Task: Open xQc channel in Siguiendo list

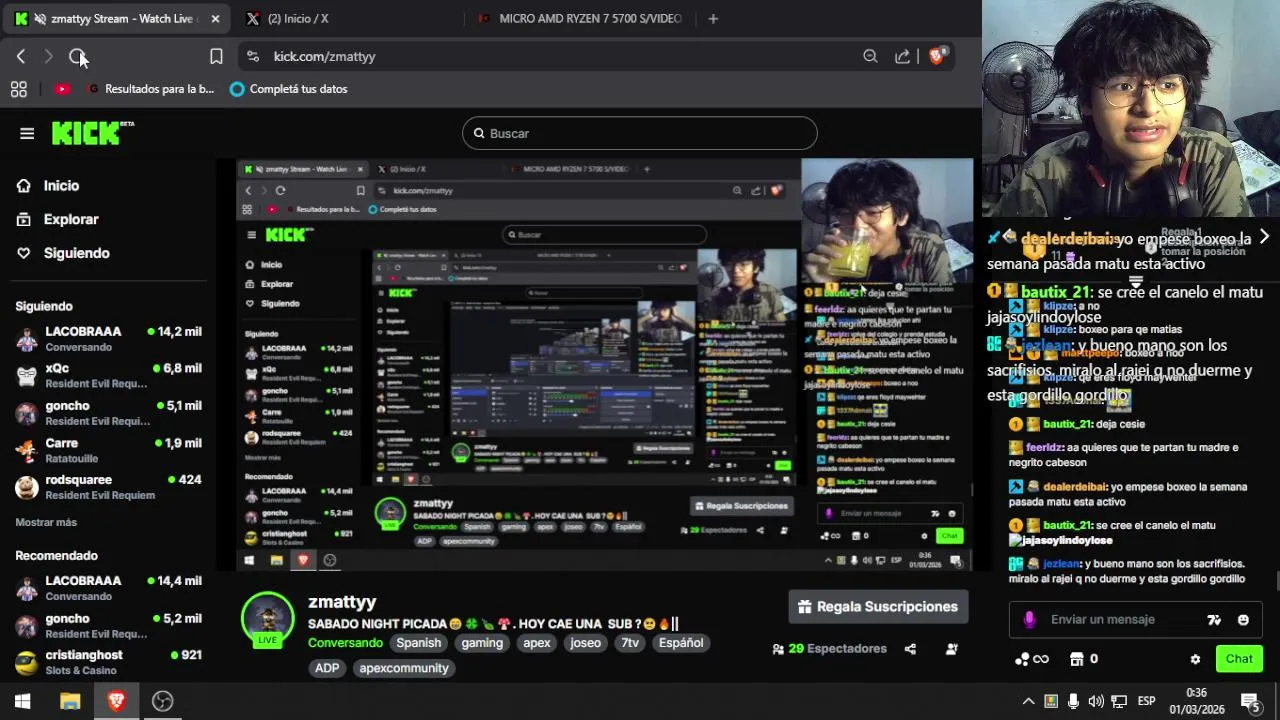Action: point(108,376)
